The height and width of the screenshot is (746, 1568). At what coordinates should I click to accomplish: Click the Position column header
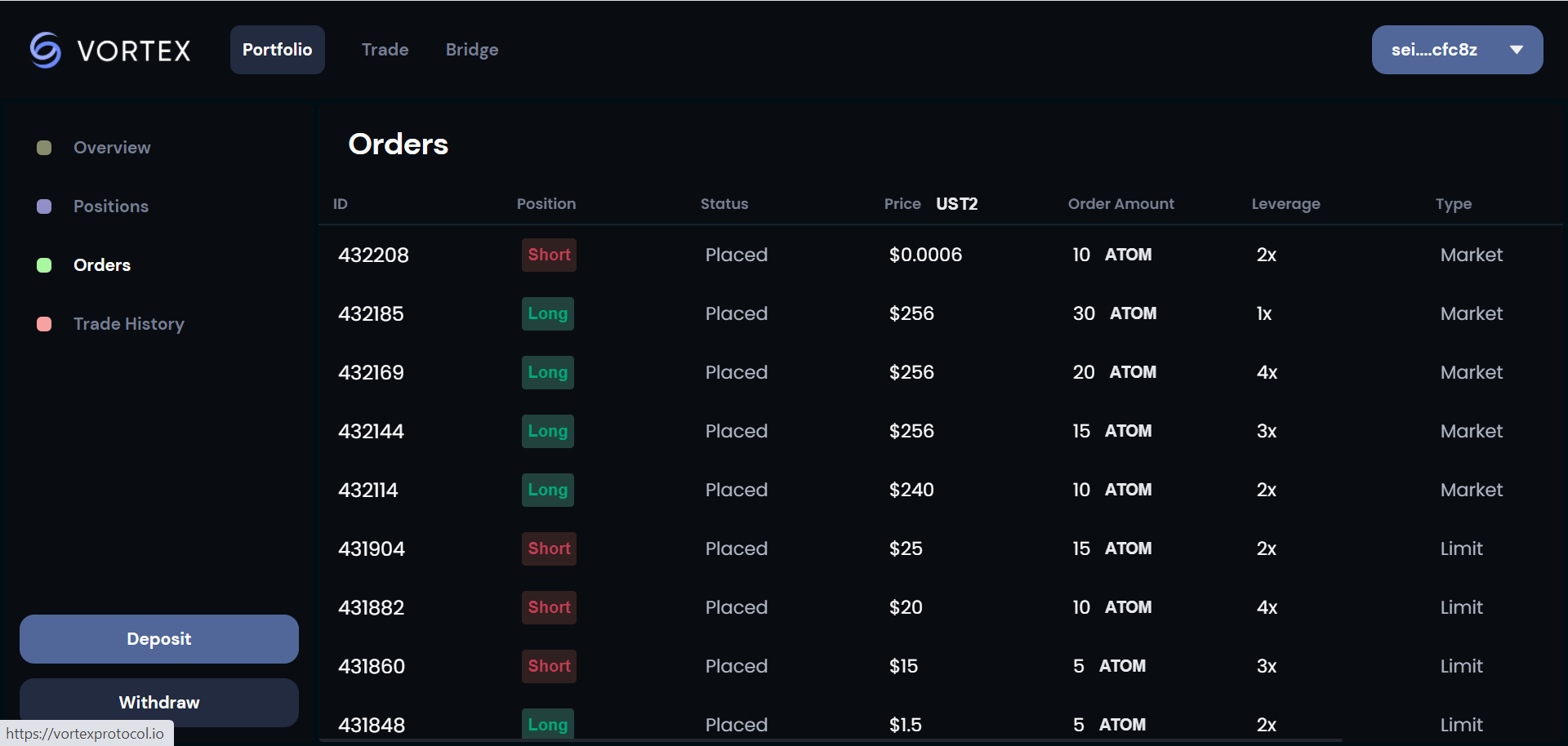point(546,204)
